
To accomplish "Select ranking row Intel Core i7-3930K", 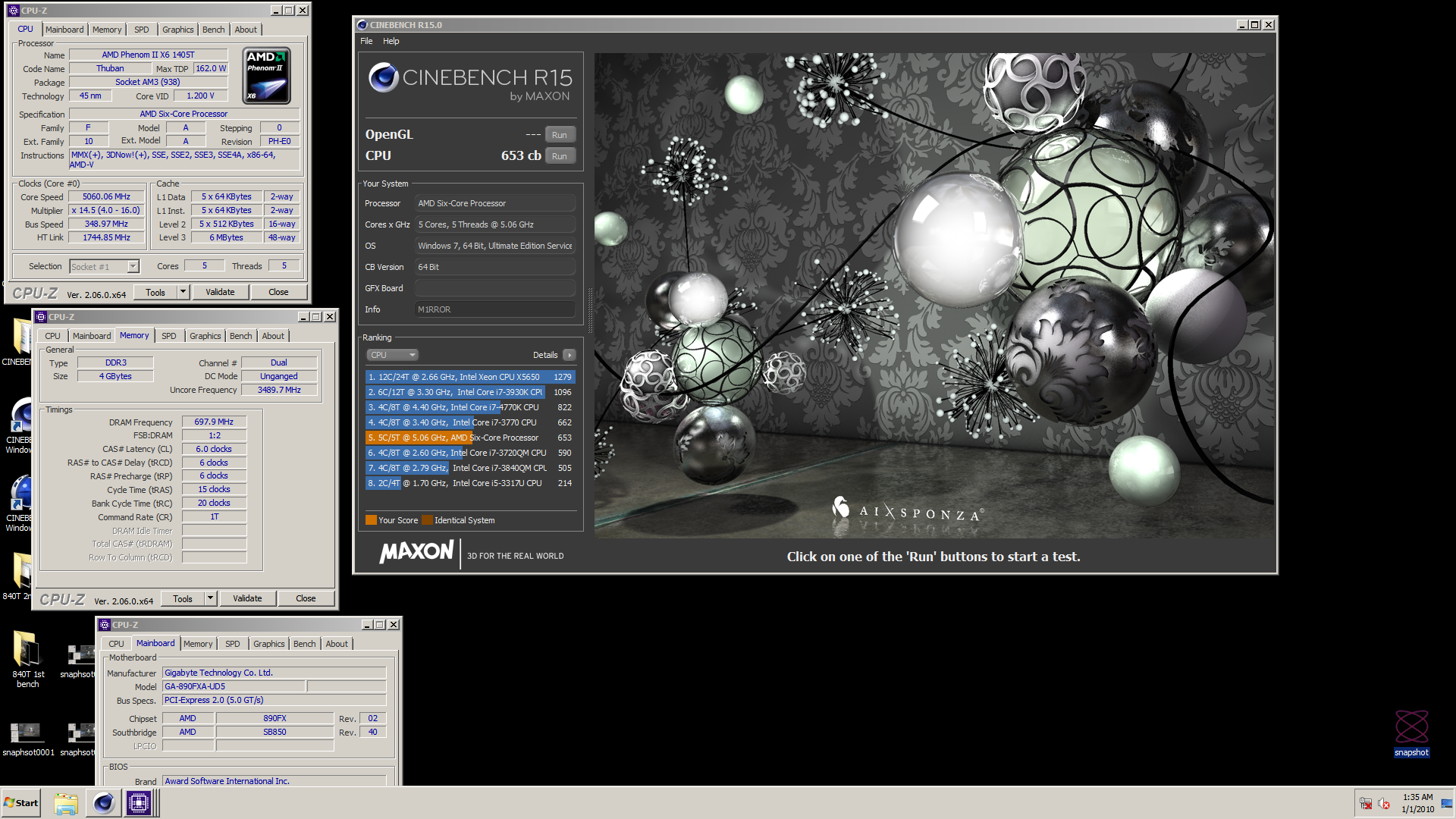I will click(470, 392).
